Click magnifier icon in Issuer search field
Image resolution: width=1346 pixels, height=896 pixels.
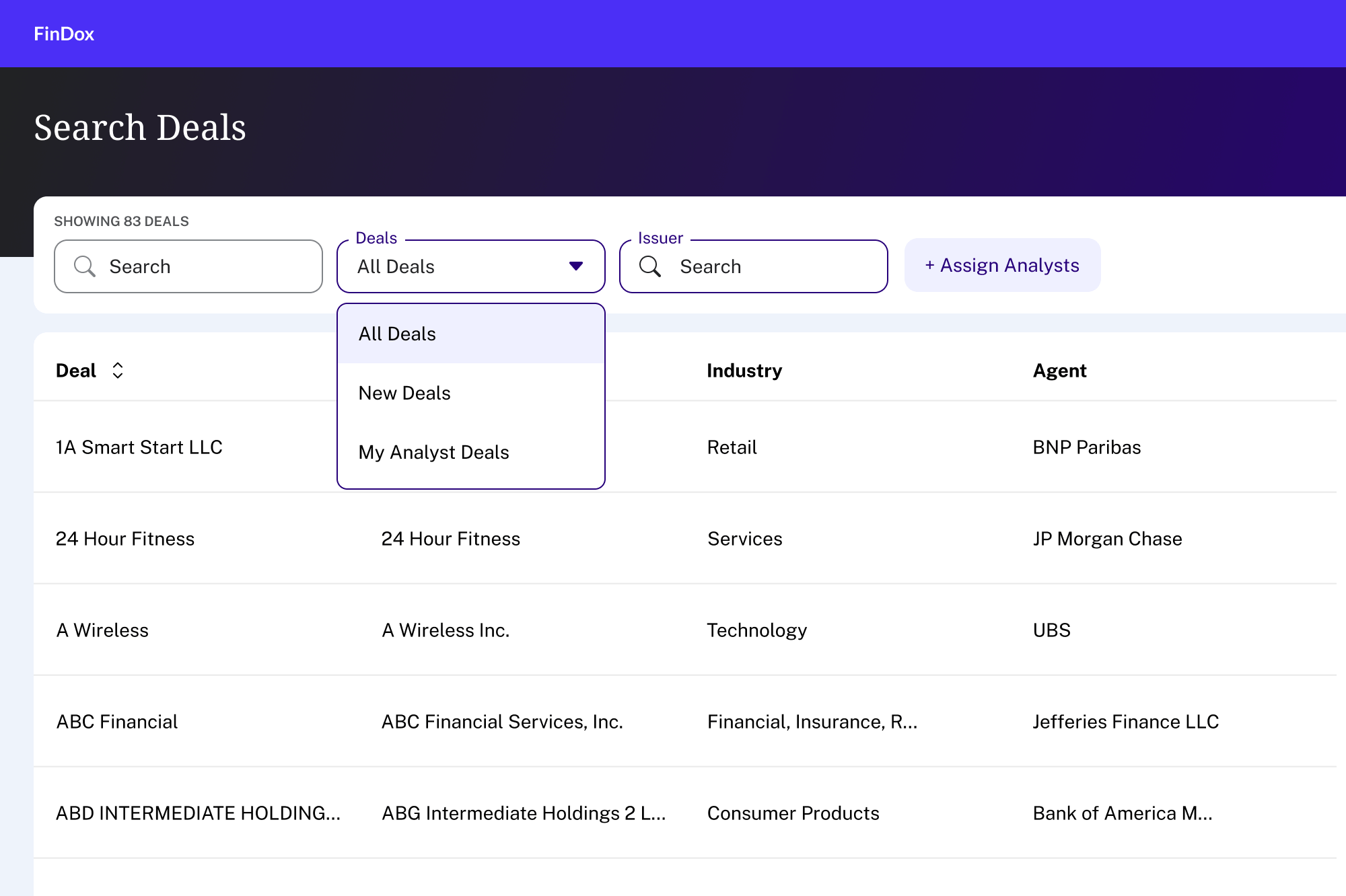(650, 266)
